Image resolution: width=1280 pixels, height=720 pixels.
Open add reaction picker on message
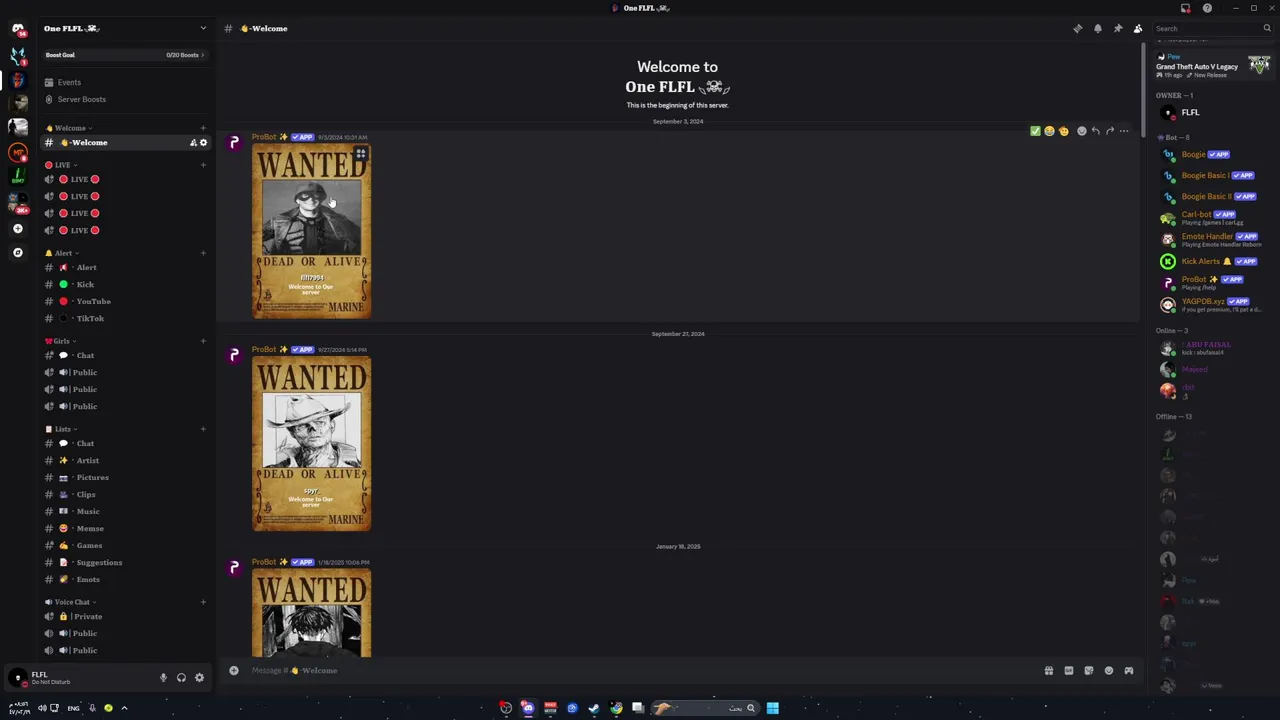[1082, 131]
